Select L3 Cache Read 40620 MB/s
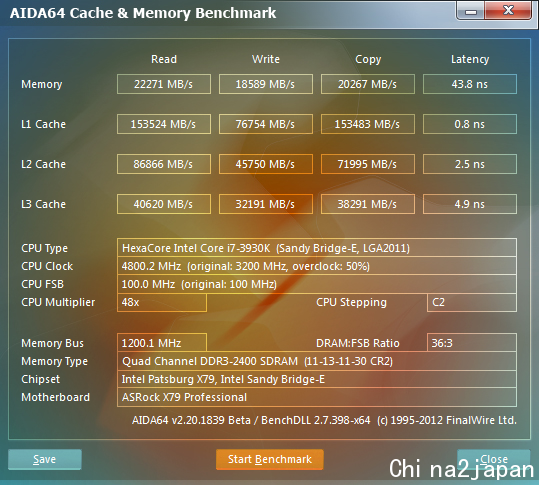Screen dimensions: 539x485 pyautogui.click(x=164, y=204)
